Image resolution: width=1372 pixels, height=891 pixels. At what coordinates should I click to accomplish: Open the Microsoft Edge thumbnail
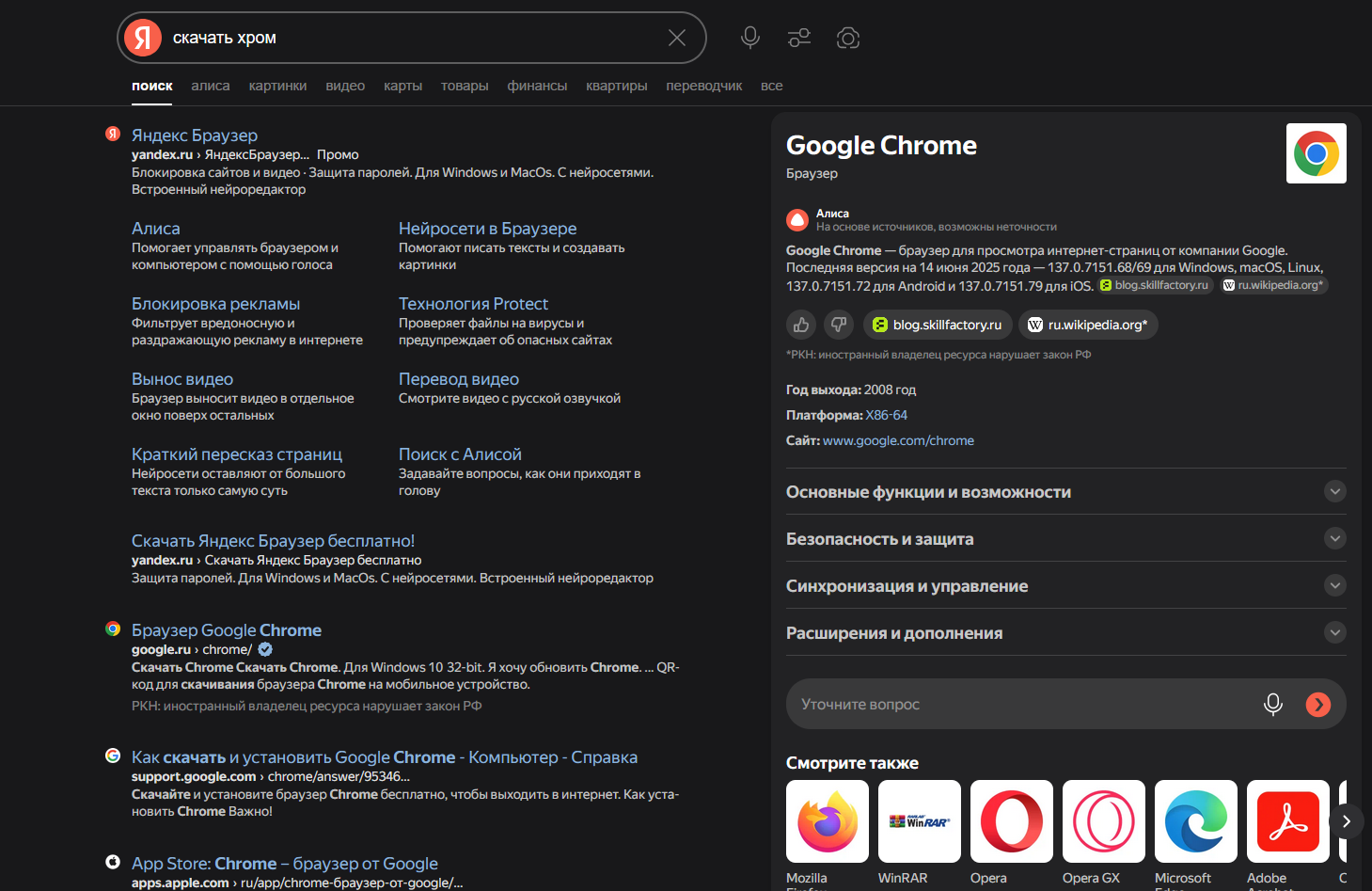click(x=1196, y=821)
